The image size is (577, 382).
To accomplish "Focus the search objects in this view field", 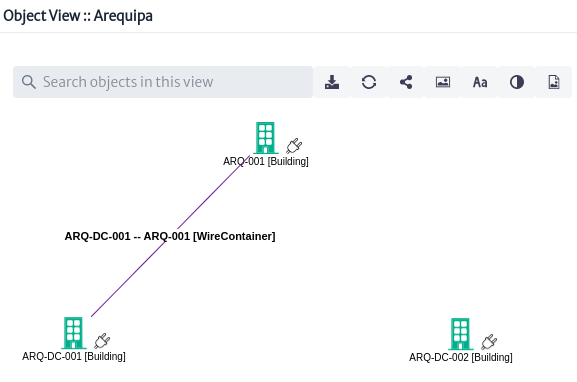I will pyautogui.click(x=163, y=82).
